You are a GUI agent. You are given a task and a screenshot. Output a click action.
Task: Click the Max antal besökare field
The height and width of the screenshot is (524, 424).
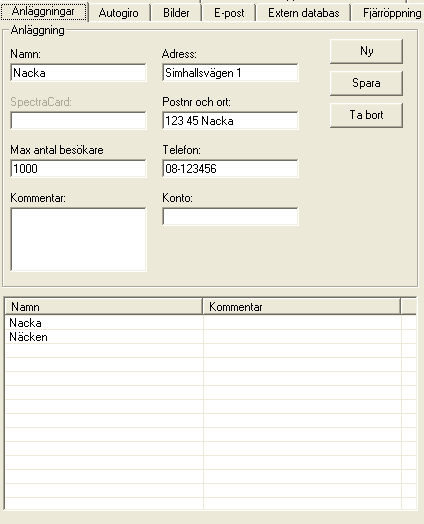click(78, 168)
